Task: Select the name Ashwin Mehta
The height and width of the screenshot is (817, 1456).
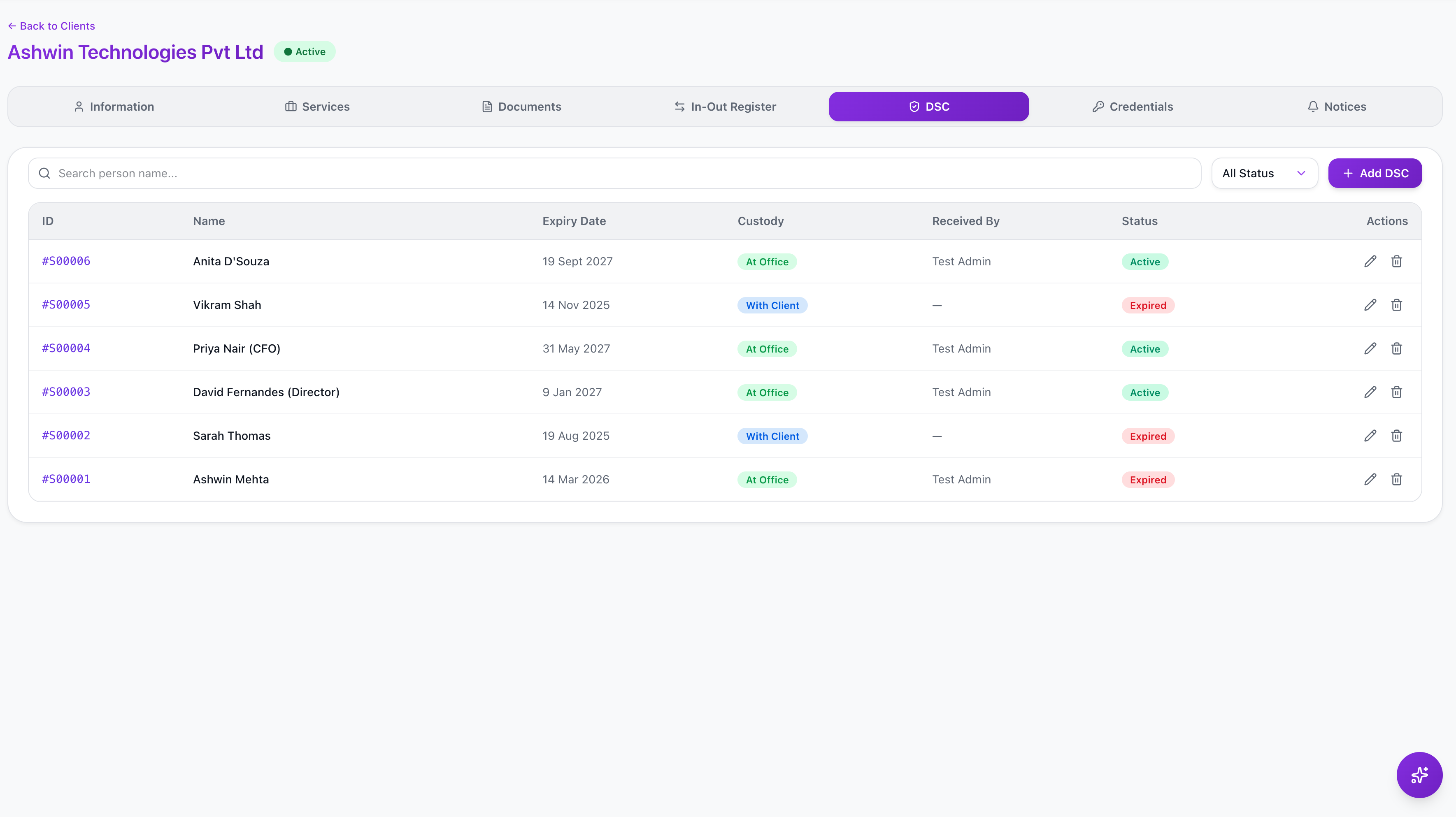Action: pyautogui.click(x=230, y=479)
